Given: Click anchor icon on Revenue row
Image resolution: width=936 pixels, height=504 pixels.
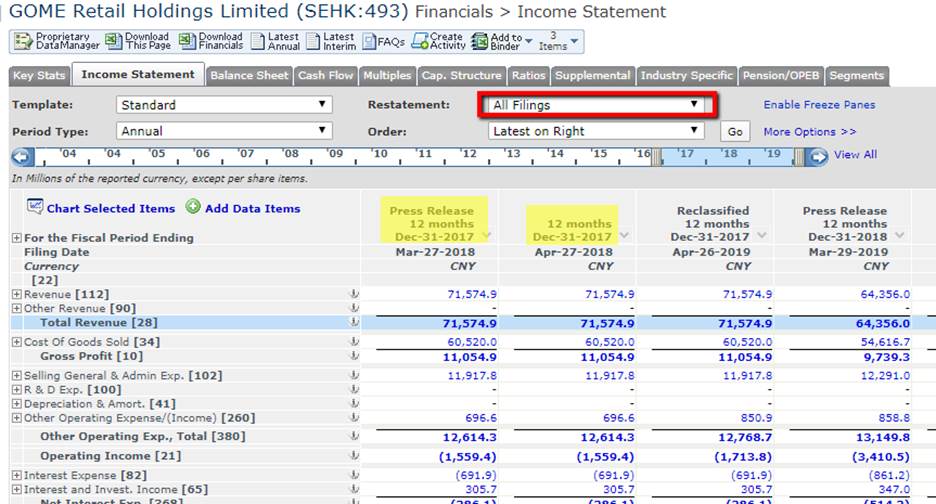Looking at the screenshot, I should (354, 294).
